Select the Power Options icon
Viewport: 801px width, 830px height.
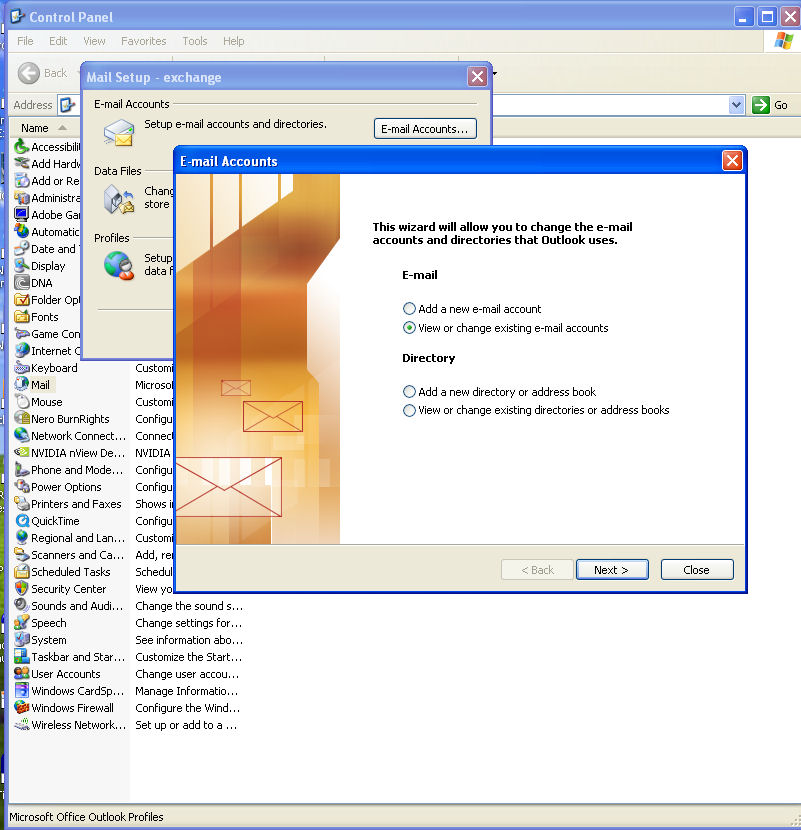coord(22,486)
